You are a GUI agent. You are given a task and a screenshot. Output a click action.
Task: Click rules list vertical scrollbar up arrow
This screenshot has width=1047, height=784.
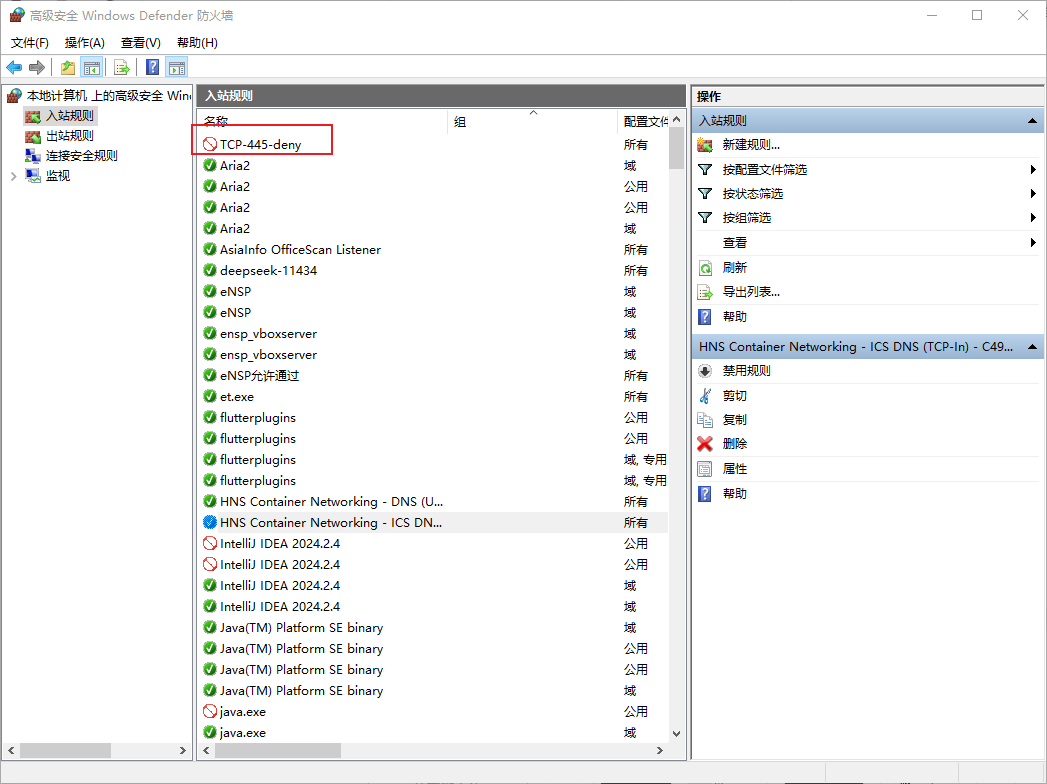click(676, 120)
